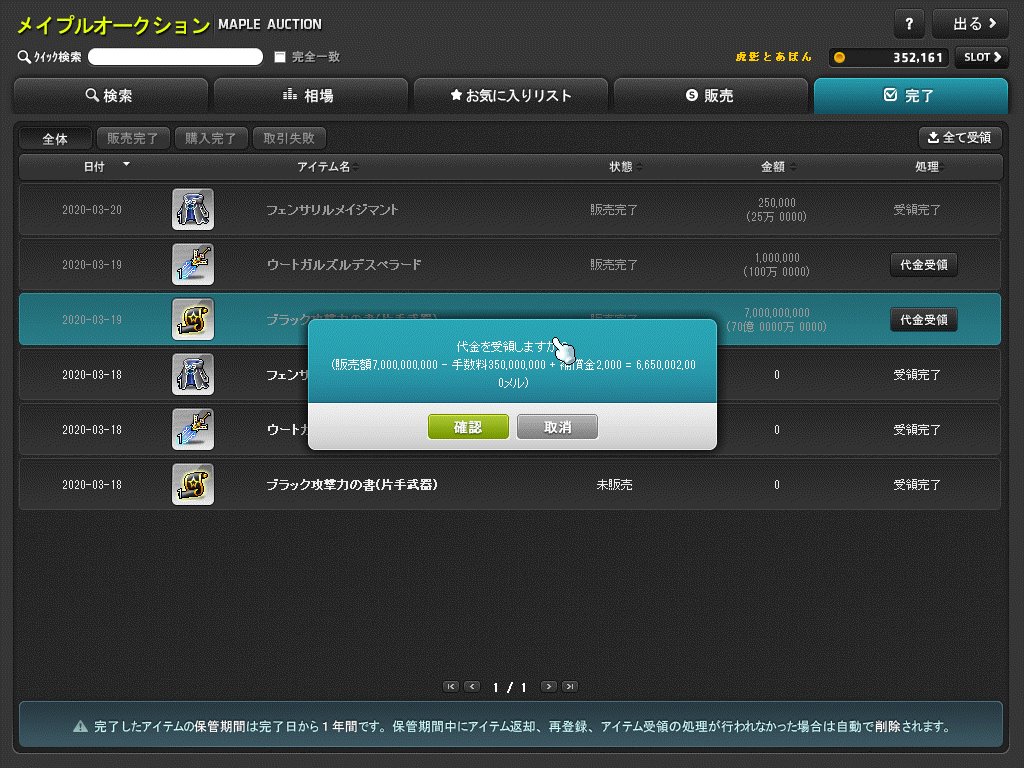
Task: Select the 全体 filter tab
Action: tap(55, 138)
